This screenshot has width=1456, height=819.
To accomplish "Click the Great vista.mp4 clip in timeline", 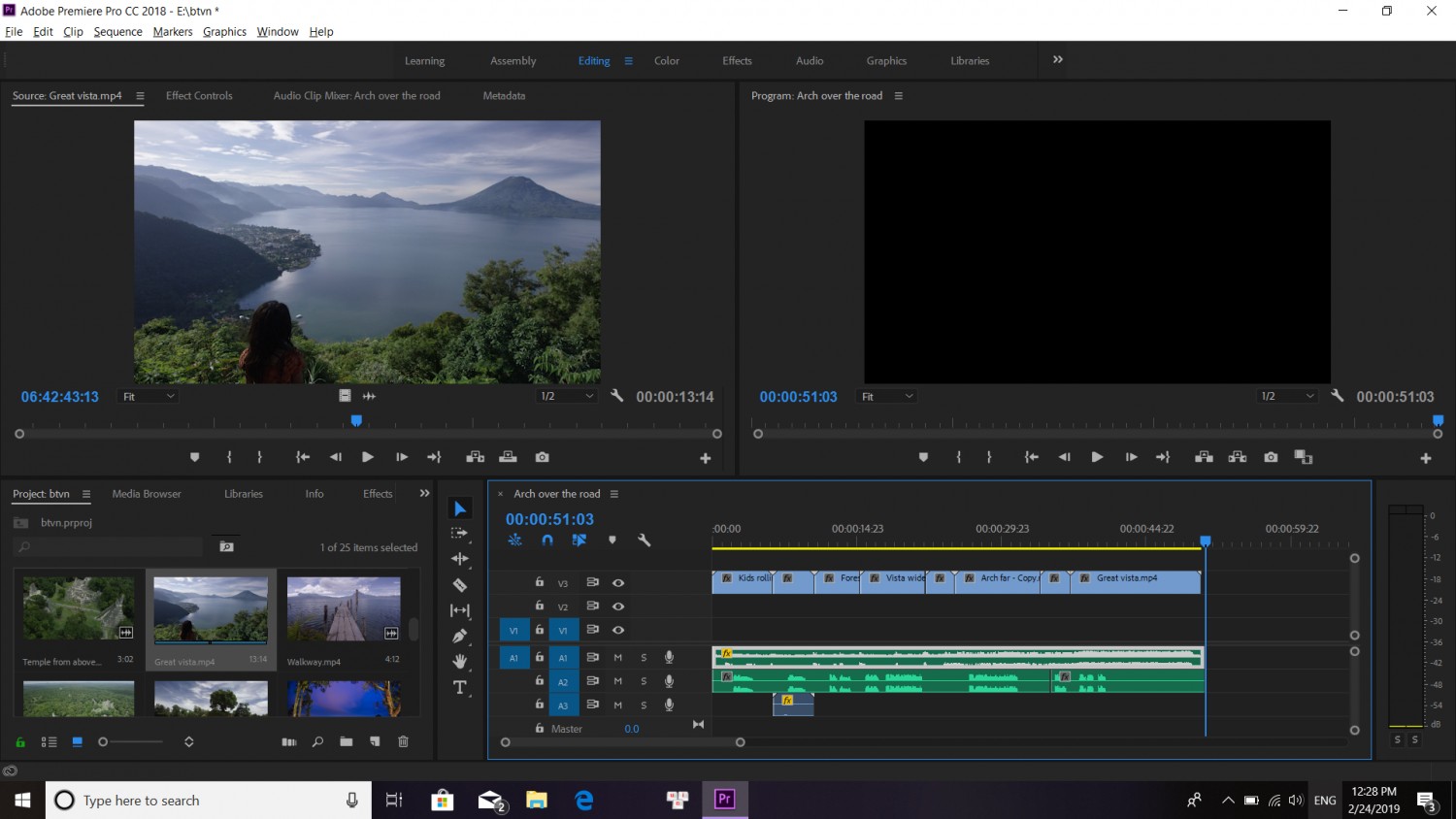I will (x=1135, y=581).
